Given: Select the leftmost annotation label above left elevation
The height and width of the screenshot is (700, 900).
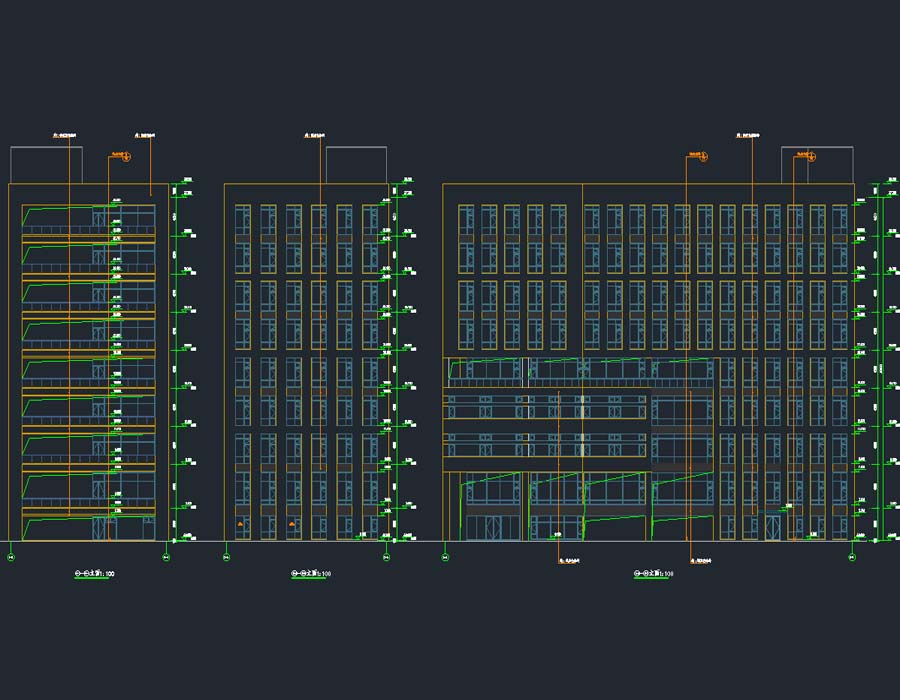Looking at the screenshot, I should tap(65, 133).
